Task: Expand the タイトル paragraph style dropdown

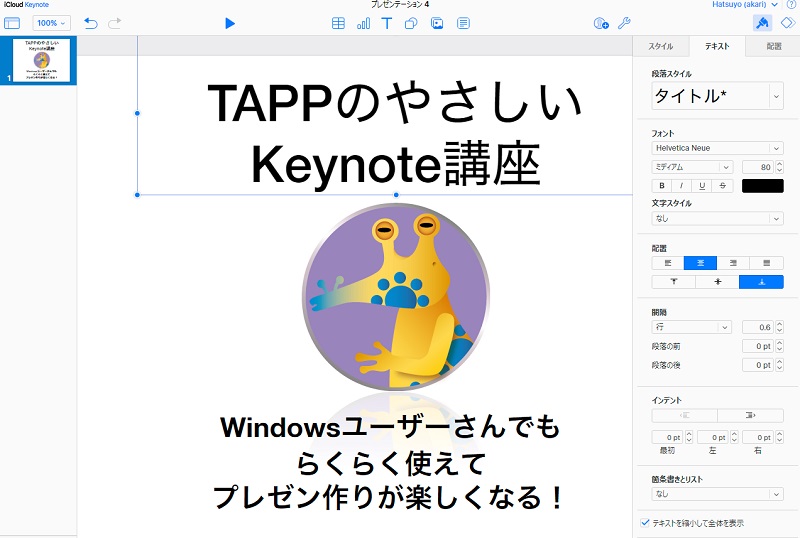Action: (776, 96)
